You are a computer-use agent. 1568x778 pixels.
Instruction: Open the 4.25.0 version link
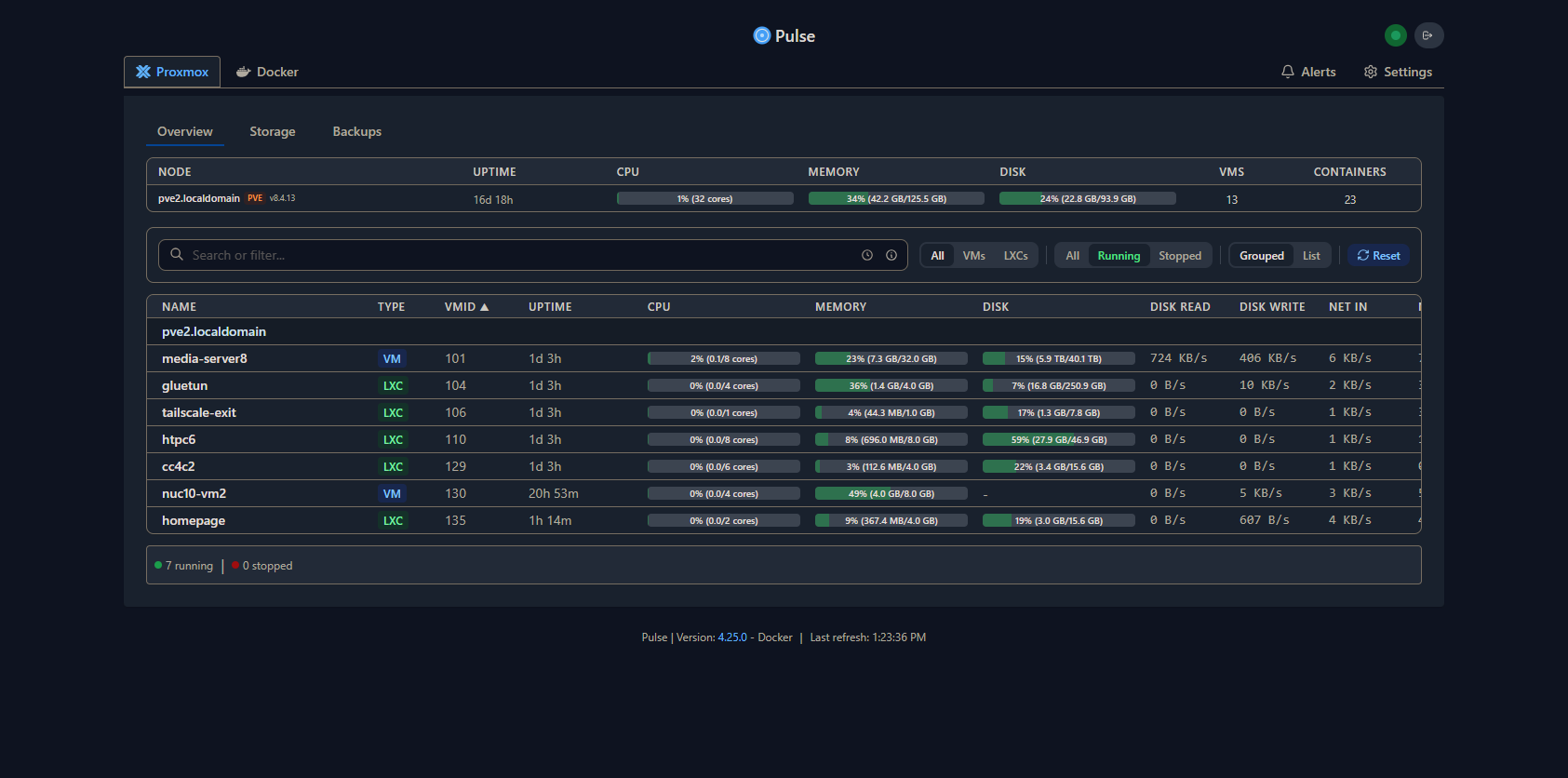point(731,637)
